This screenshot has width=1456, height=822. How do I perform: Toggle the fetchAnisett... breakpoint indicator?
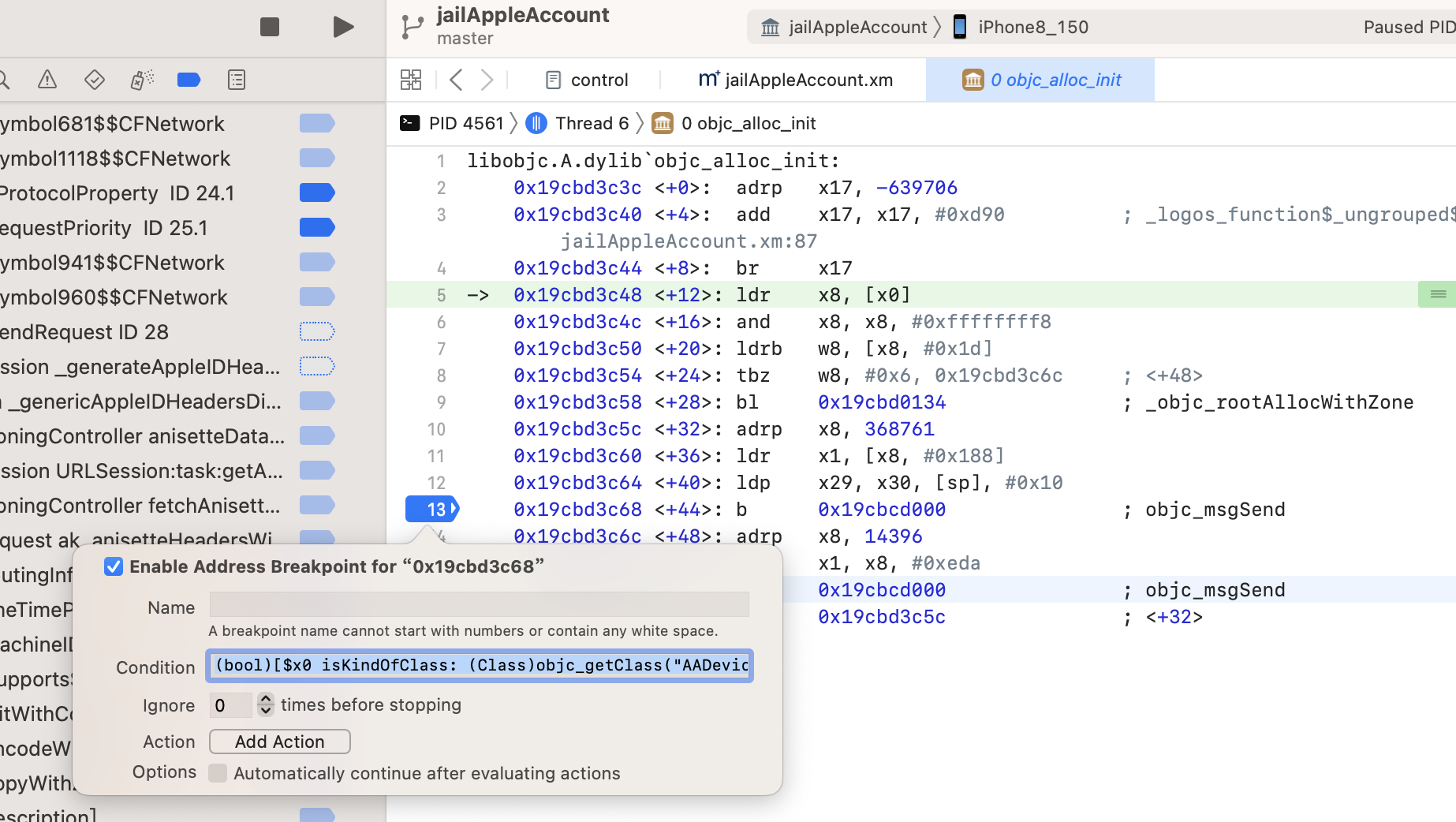(317, 505)
